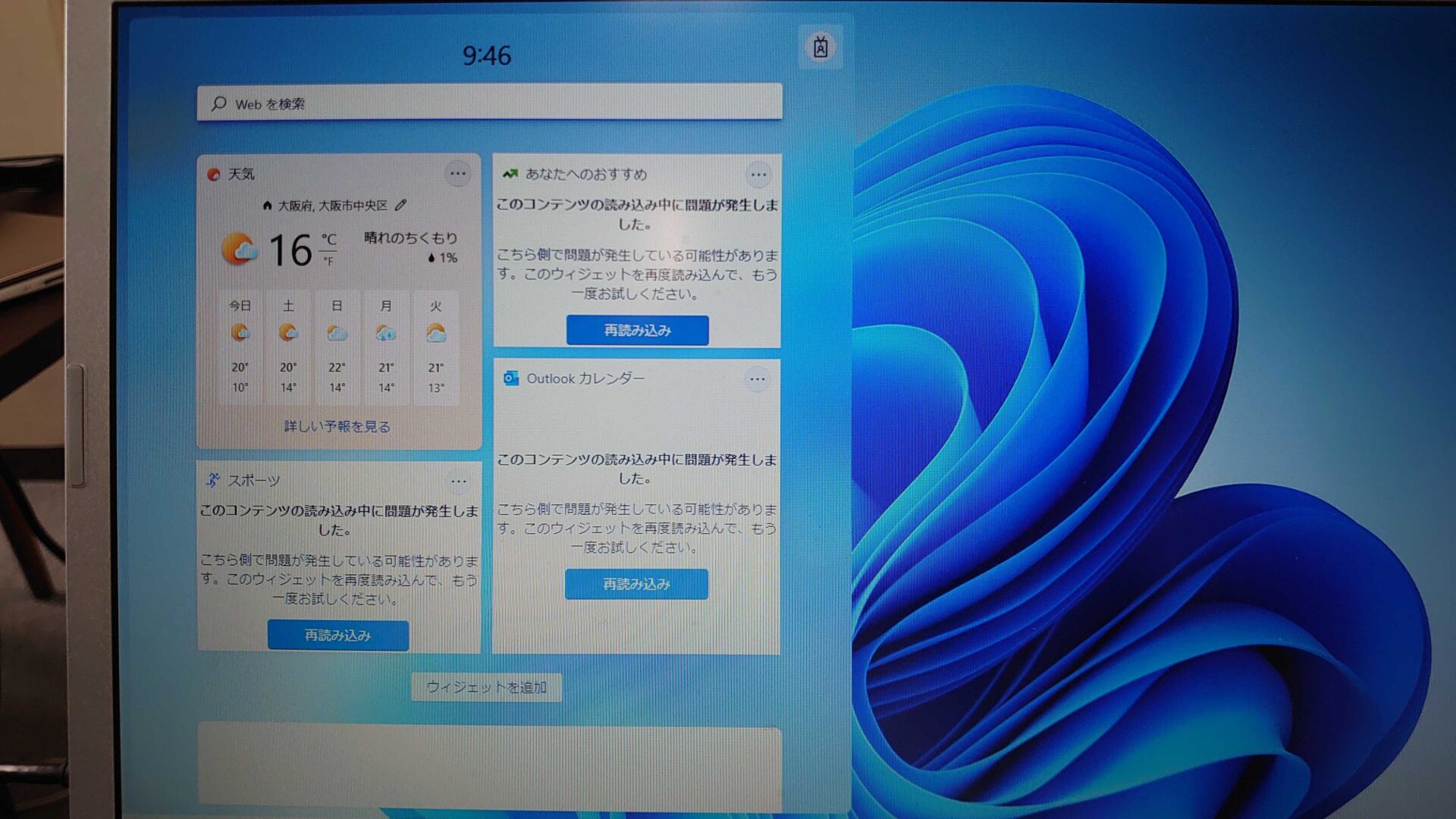This screenshot has height=819, width=1456.
Task: Open Weather widget more options menu
Action: tap(457, 174)
